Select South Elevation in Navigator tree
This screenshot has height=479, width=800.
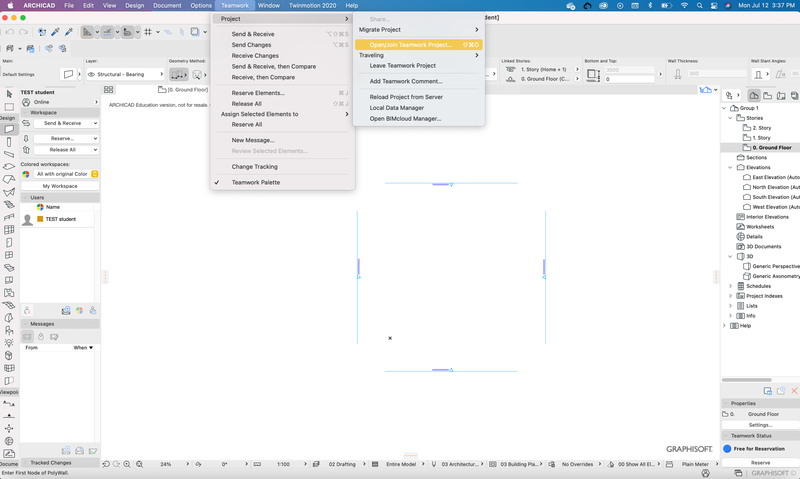776,197
